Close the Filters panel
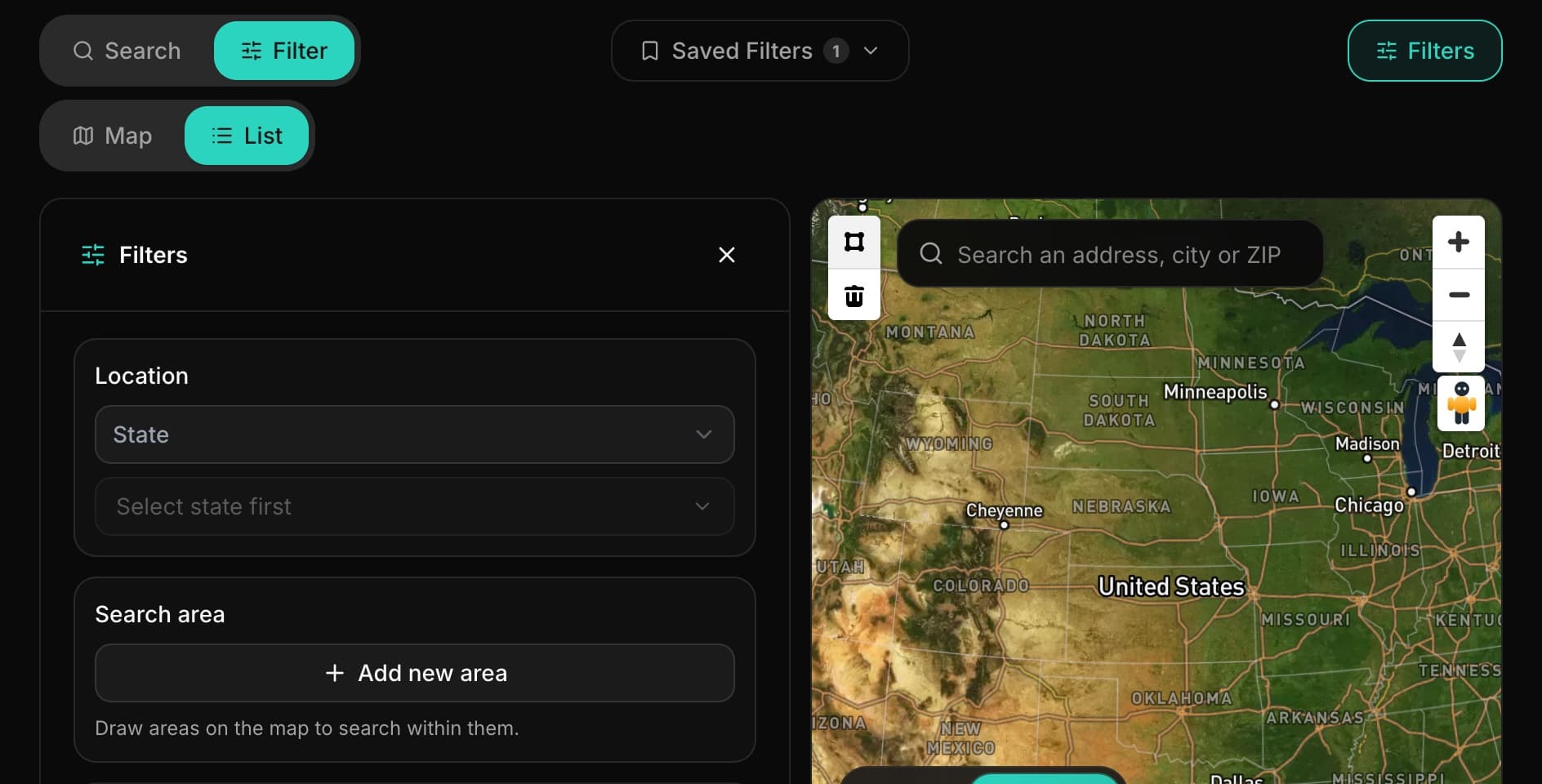1542x784 pixels. (727, 255)
